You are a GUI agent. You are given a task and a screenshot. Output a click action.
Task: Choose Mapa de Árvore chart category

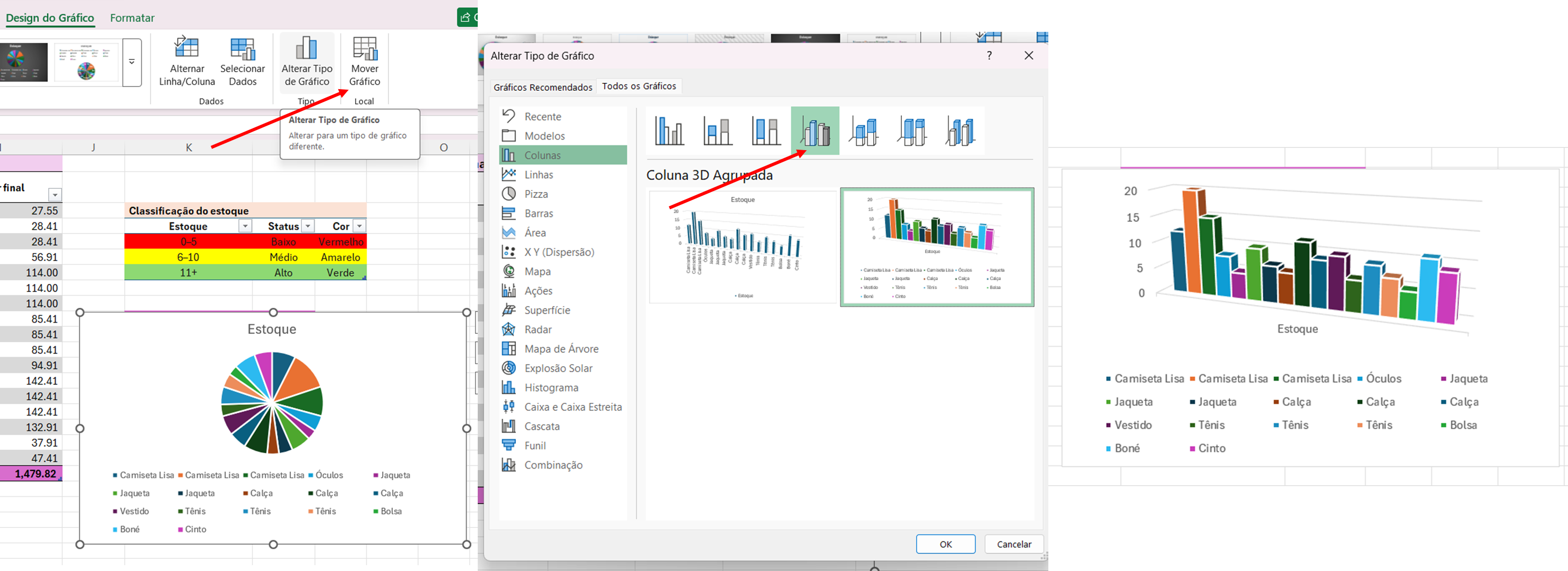coord(563,349)
